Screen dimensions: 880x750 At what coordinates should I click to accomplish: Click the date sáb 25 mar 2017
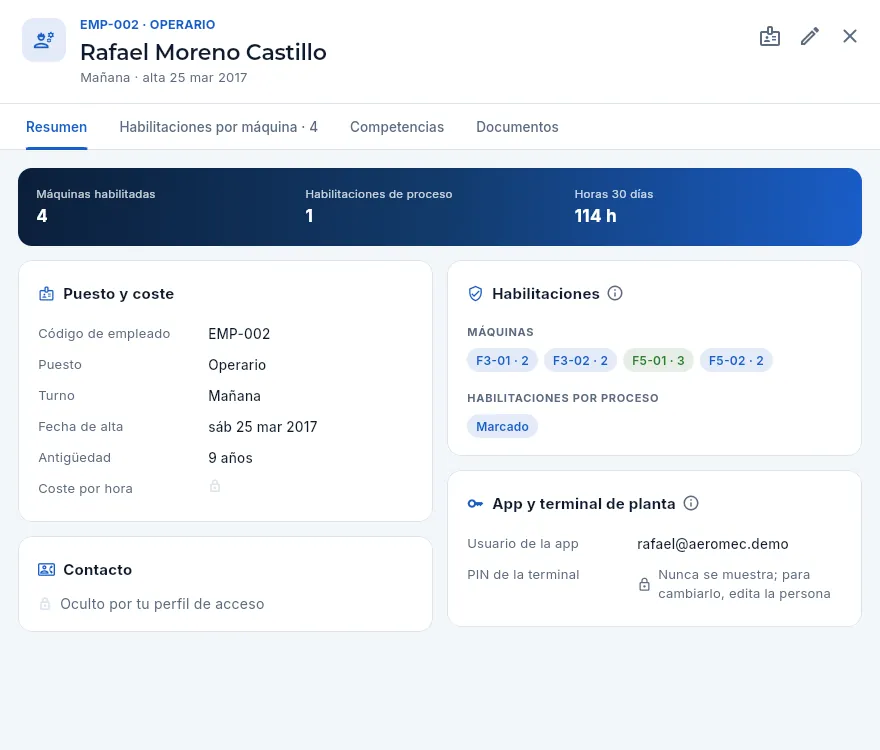[x=263, y=427]
